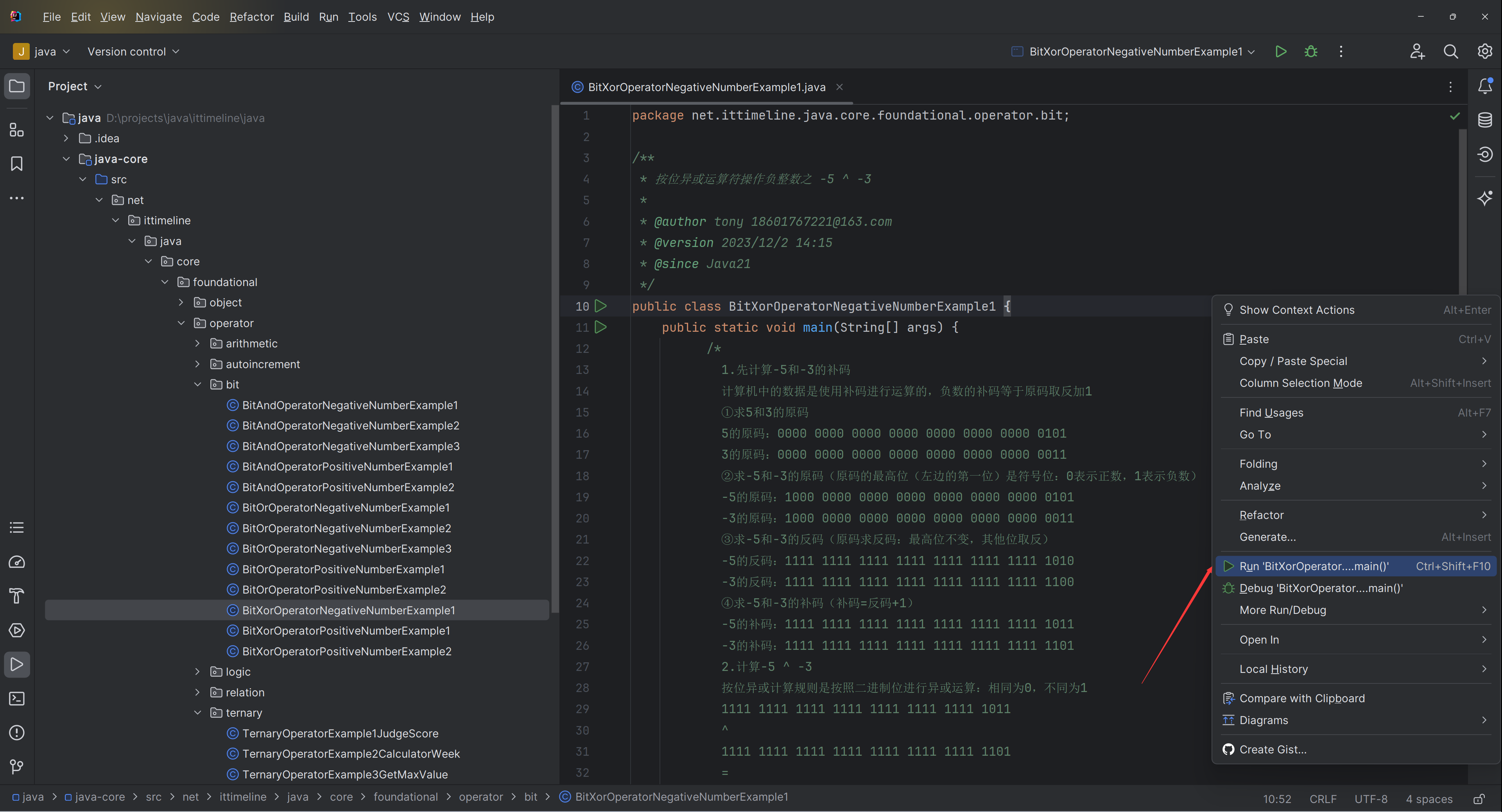Choose Compare with Clipboard
Viewport: 1502px width, 812px height.
(x=1356, y=698)
